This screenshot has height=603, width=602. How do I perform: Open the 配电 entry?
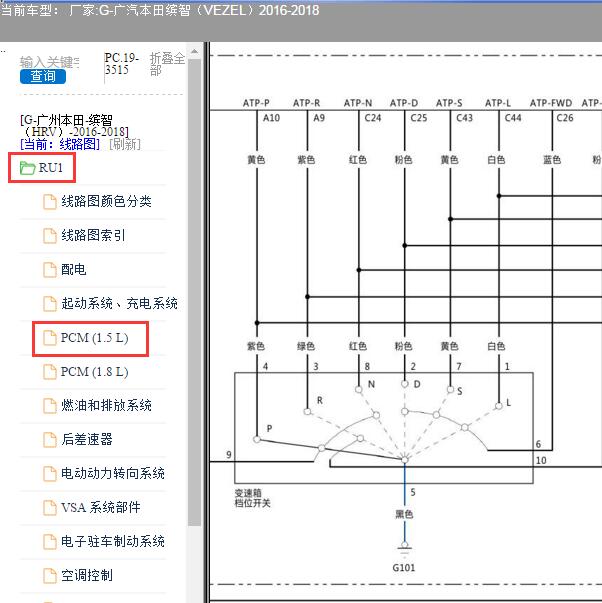73,269
